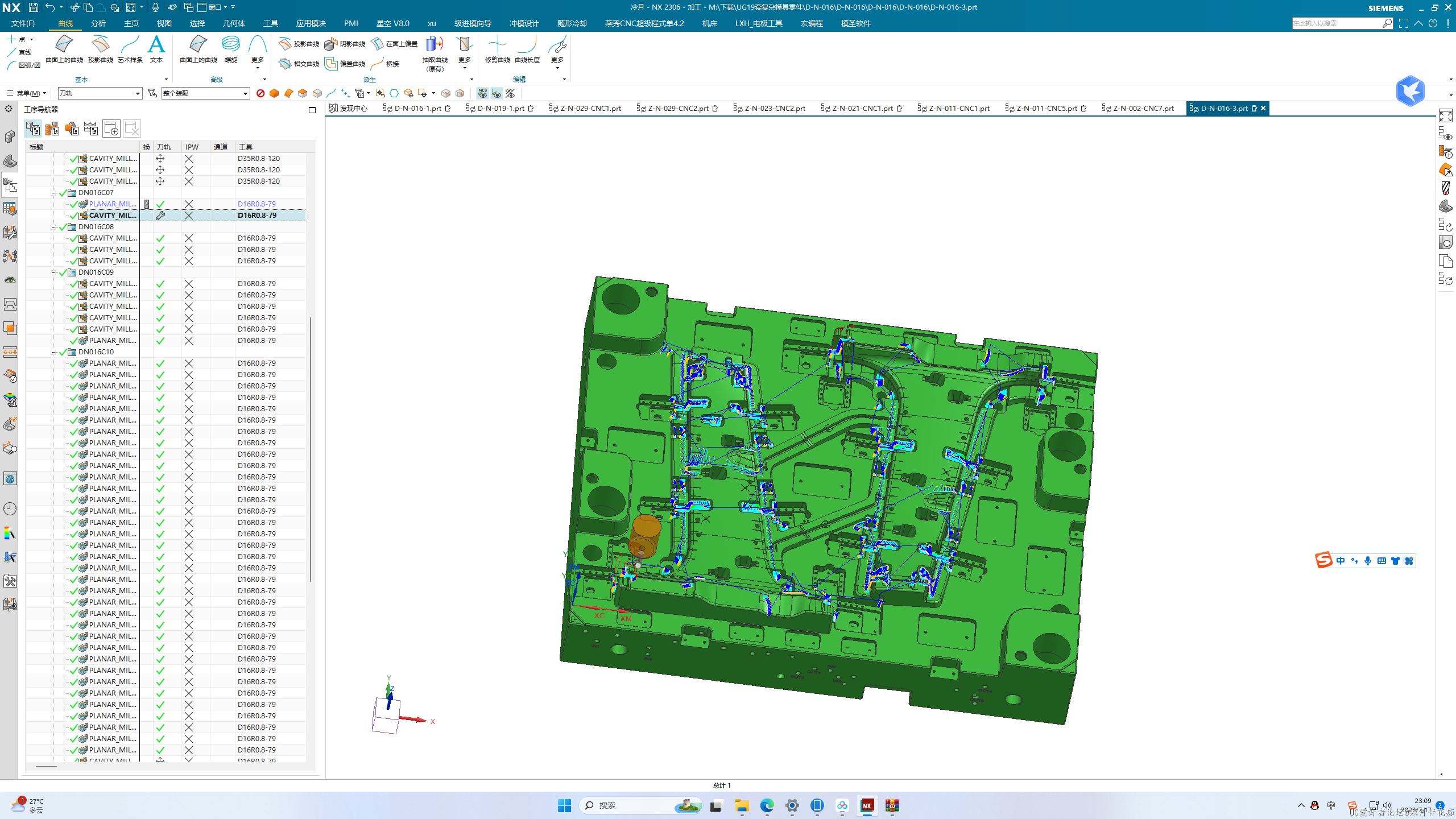
Task: Click the program order view icon in navigator
Action: (33, 129)
